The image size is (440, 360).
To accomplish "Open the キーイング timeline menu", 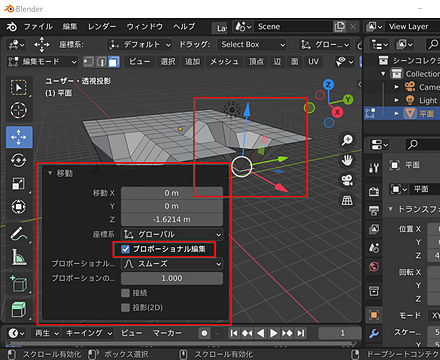I will (x=89, y=333).
